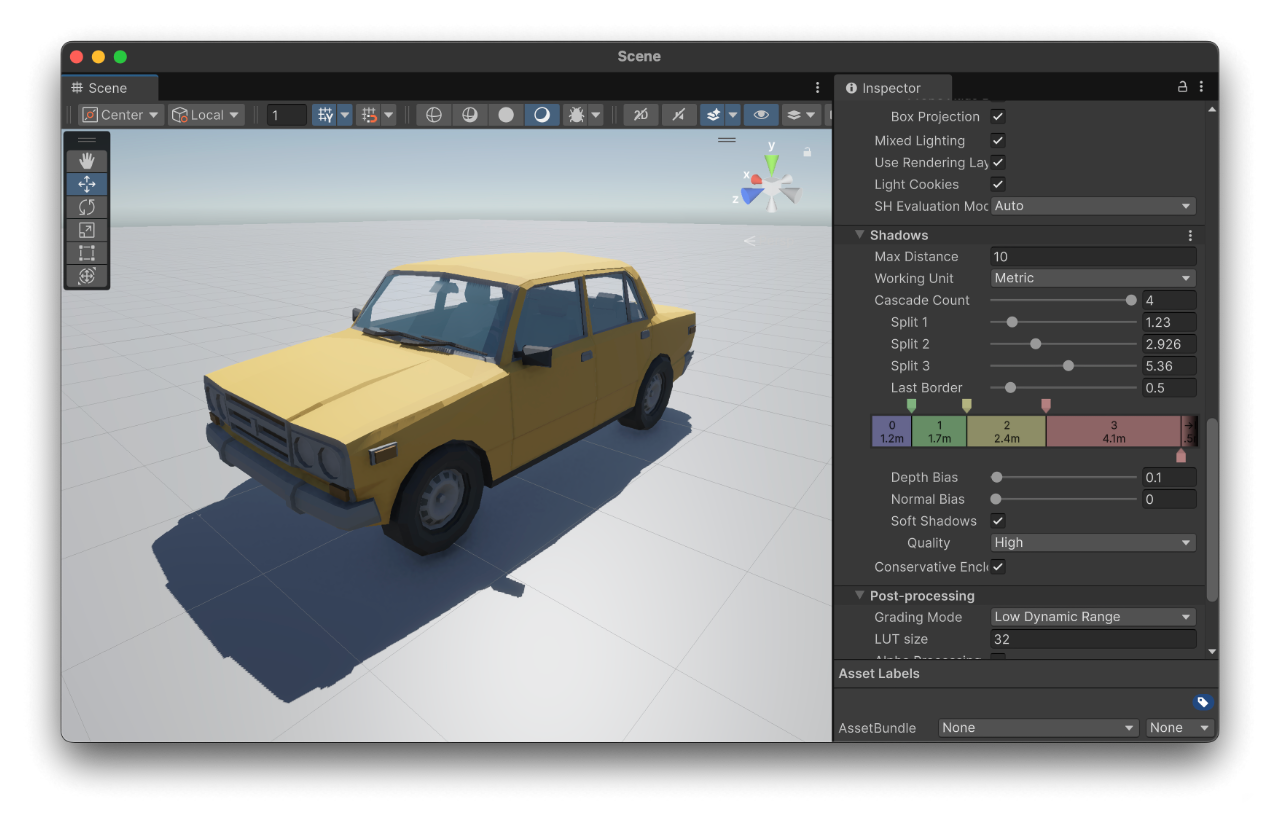
Task: Click the Asset Labels header
Action: pos(879,674)
